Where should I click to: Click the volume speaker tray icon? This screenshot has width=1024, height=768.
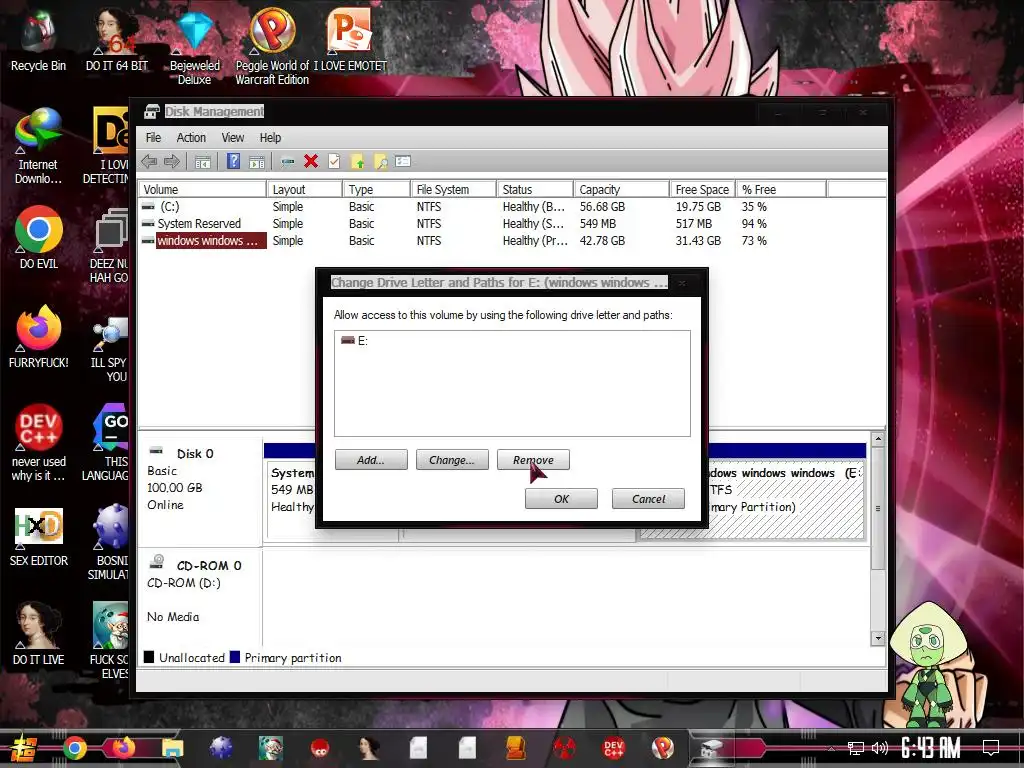pos(879,748)
